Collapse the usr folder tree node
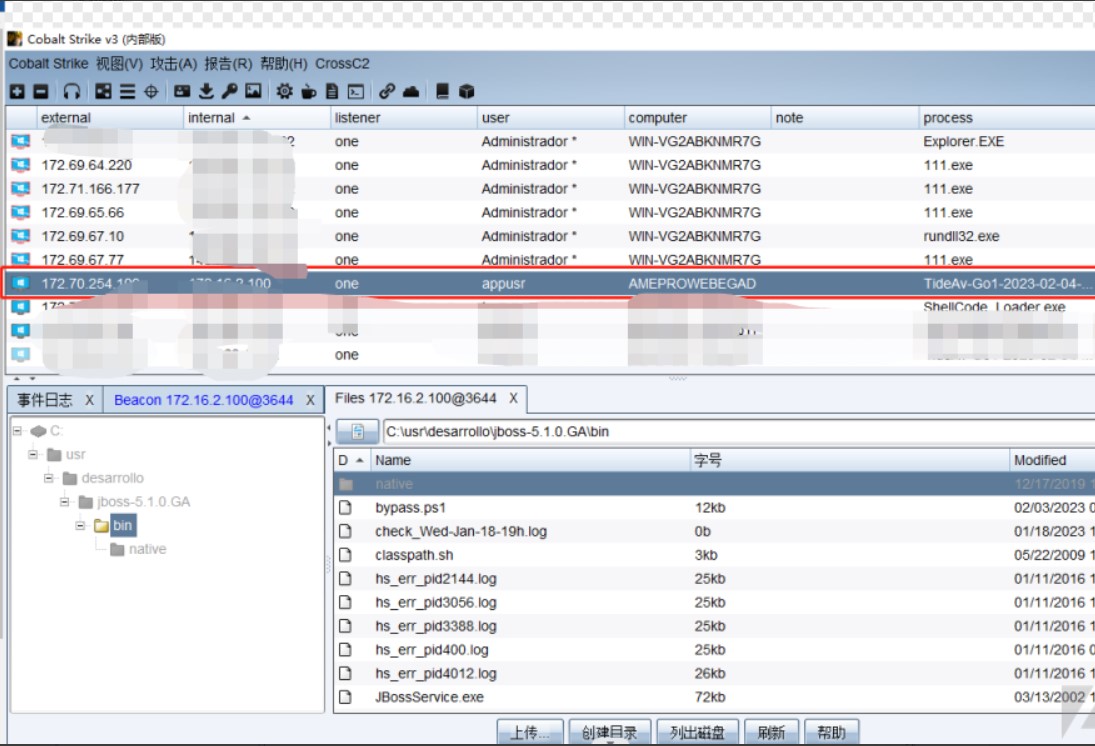This screenshot has width=1095, height=746. click(x=33, y=455)
